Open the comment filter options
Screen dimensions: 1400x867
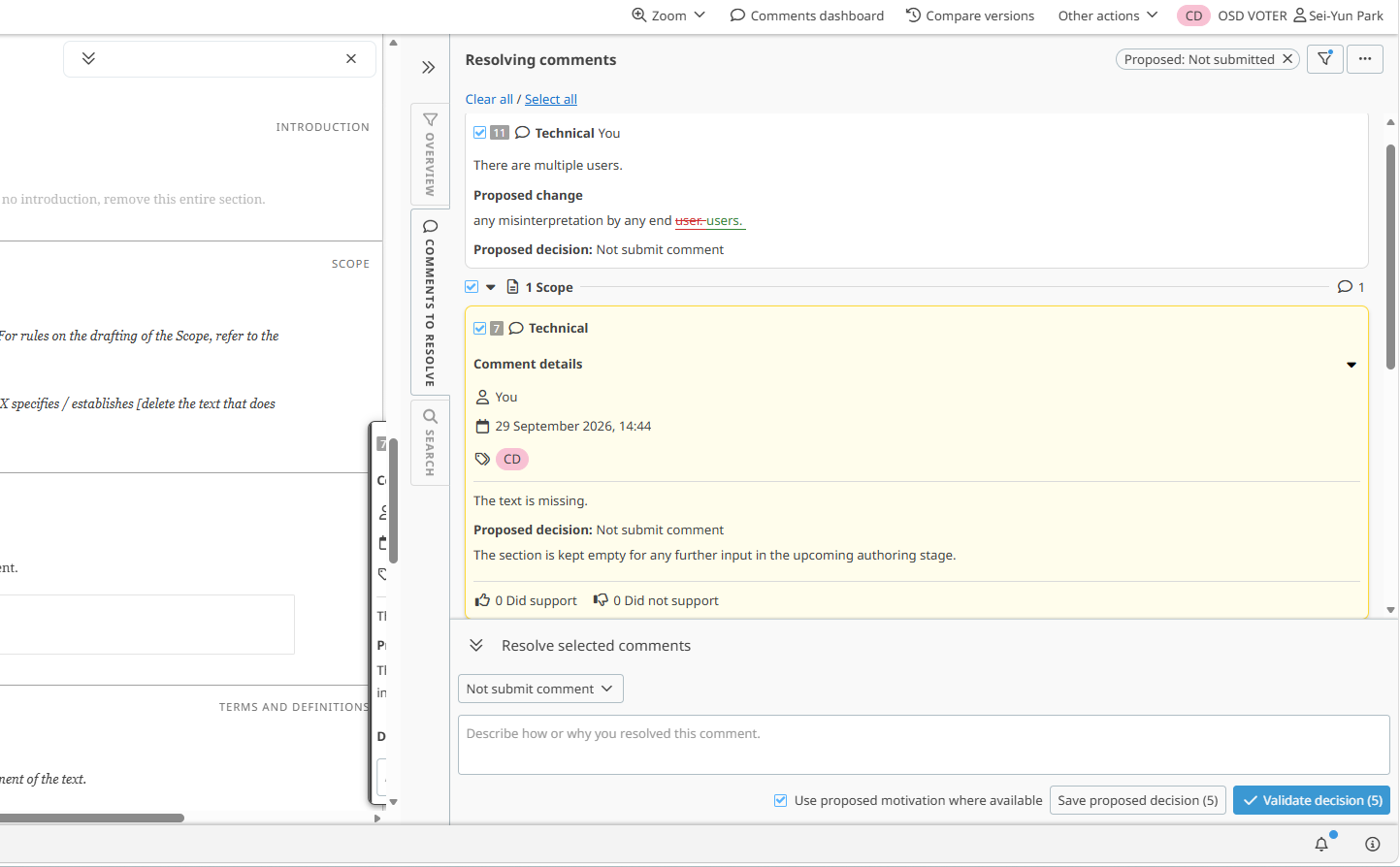[x=1325, y=59]
